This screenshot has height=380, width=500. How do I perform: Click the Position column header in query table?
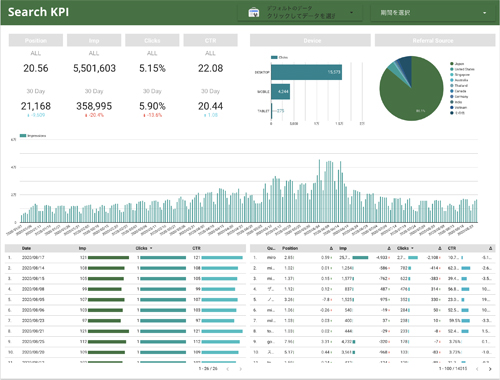pyautogui.click(x=290, y=248)
